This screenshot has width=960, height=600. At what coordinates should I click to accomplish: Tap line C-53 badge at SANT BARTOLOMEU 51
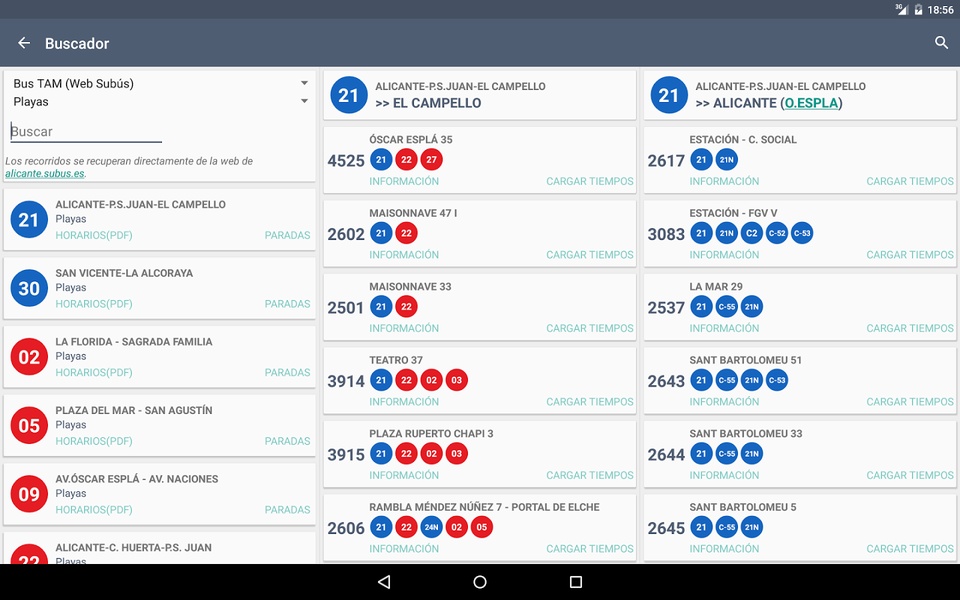[x=777, y=380]
